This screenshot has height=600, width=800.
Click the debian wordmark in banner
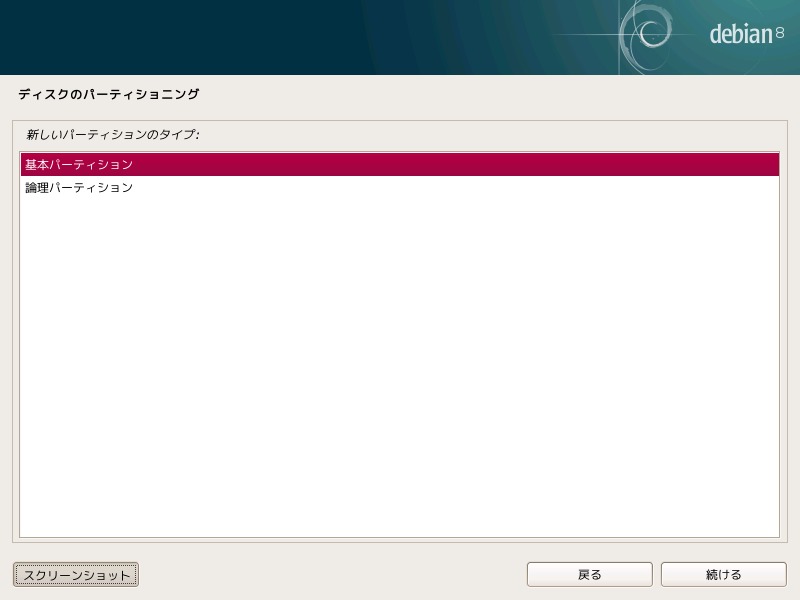[x=741, y=34]
